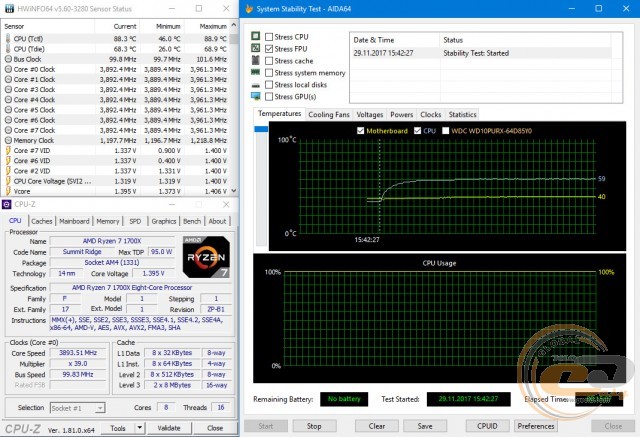640x437 pixels.
Task: Open the SPD tab in CPU-Z
Action: 135,221
